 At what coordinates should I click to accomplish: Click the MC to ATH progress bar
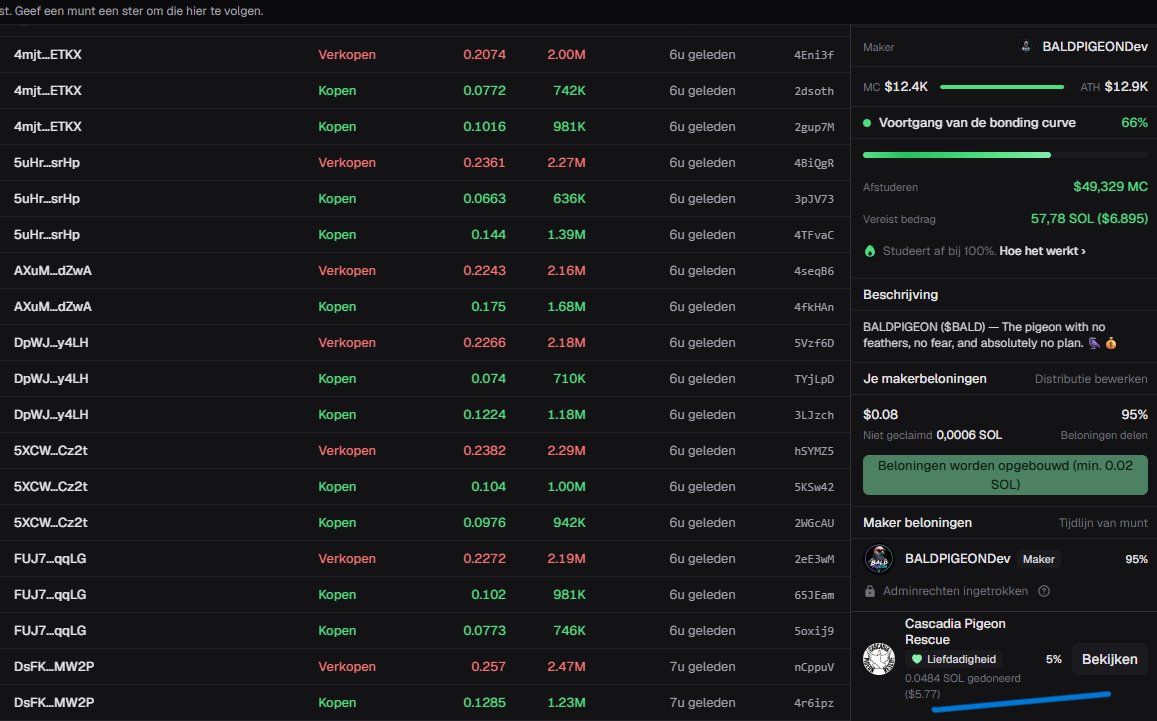tap(1002, 87)
